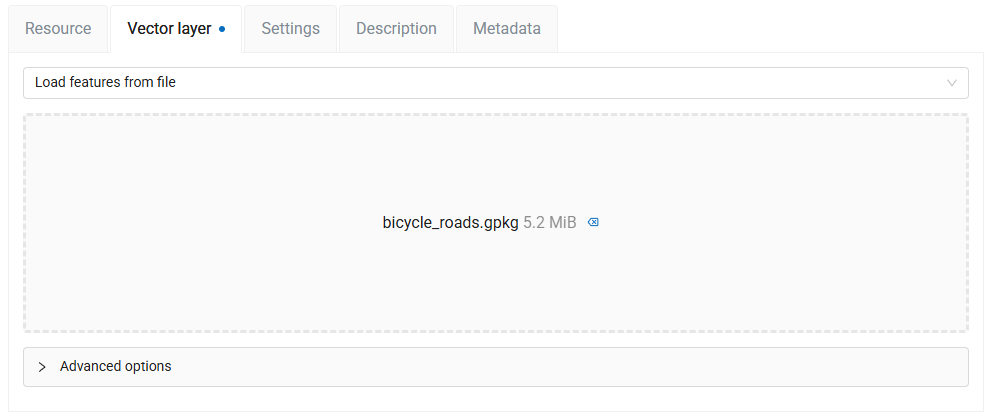Go to the Description tab
The width and height of the screenshot is (989, 418).
396,29
